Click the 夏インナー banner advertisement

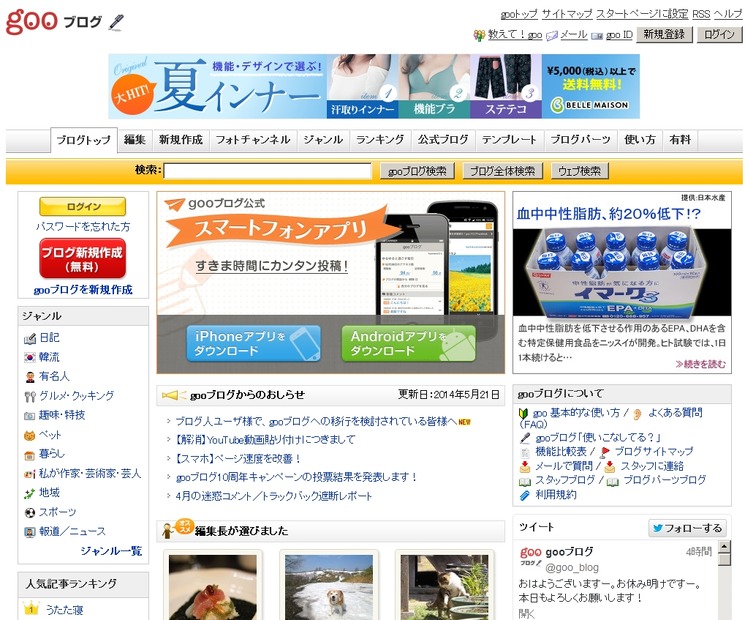coord(374,86)
